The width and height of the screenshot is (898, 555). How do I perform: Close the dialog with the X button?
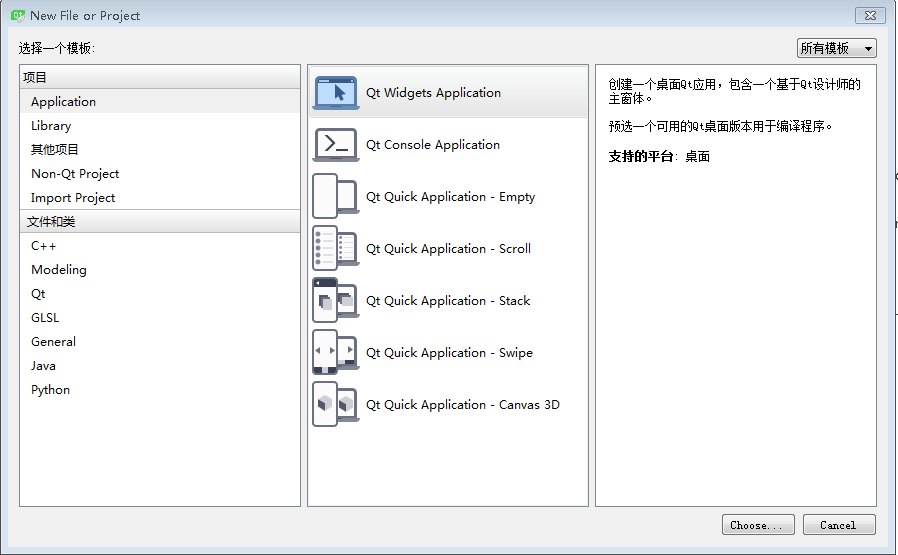coord(870,15)
